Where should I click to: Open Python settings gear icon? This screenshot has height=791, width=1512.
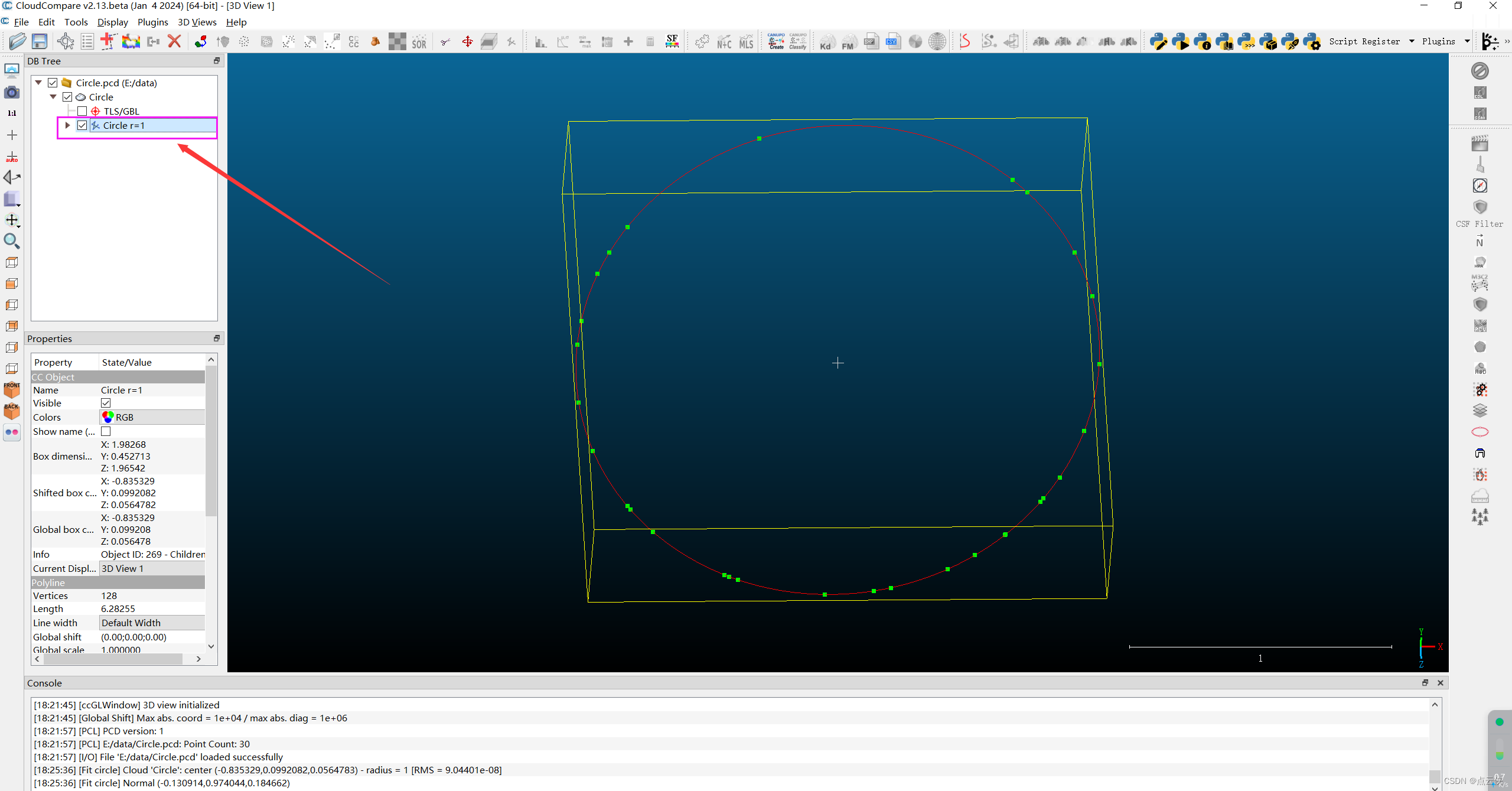(x=1312, y=41)
